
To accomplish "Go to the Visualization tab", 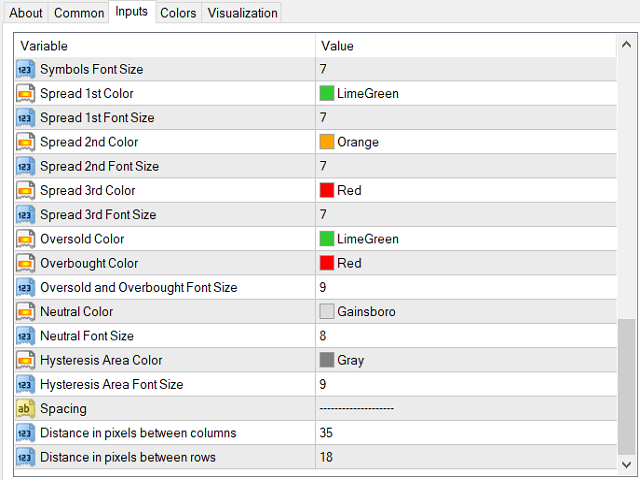I will tap(242, 13).
